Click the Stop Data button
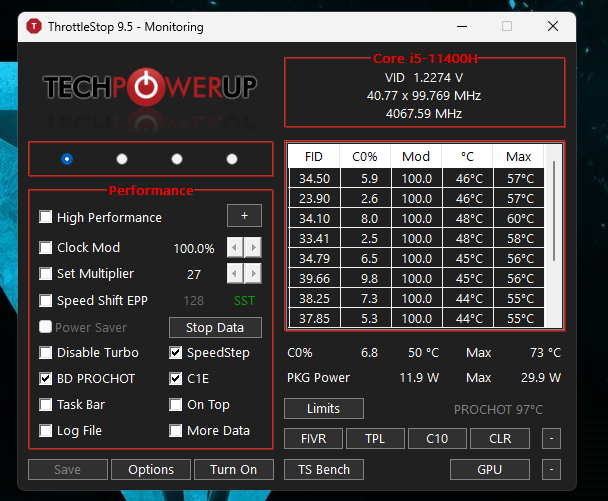608x501 pixels. [215, 328]
